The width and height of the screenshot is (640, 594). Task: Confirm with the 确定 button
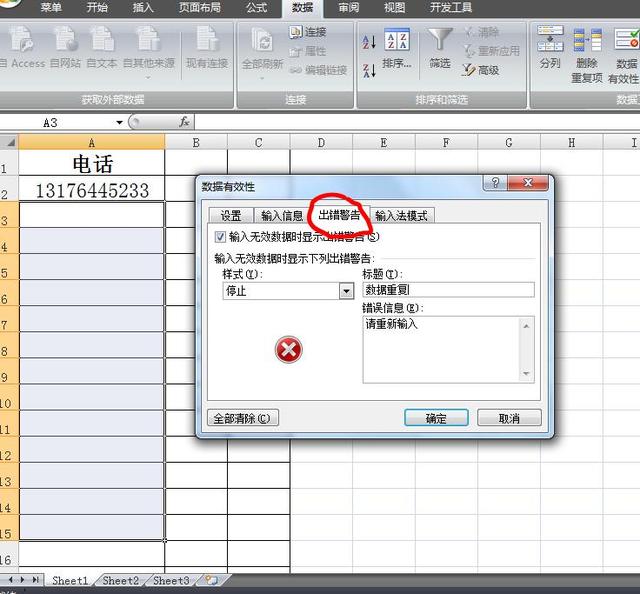point(436,418)
